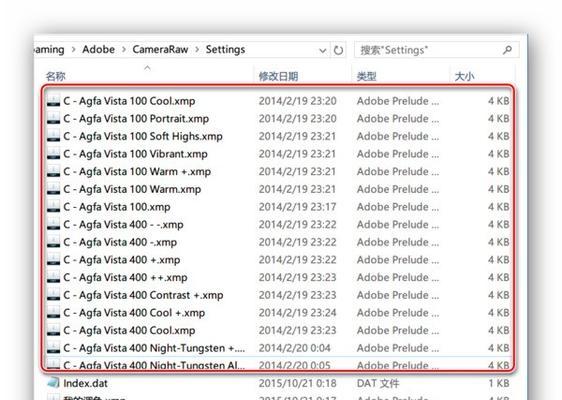562x400 pixels.
Task: Click the Index.dat file icon
Action: pos(53,383)
